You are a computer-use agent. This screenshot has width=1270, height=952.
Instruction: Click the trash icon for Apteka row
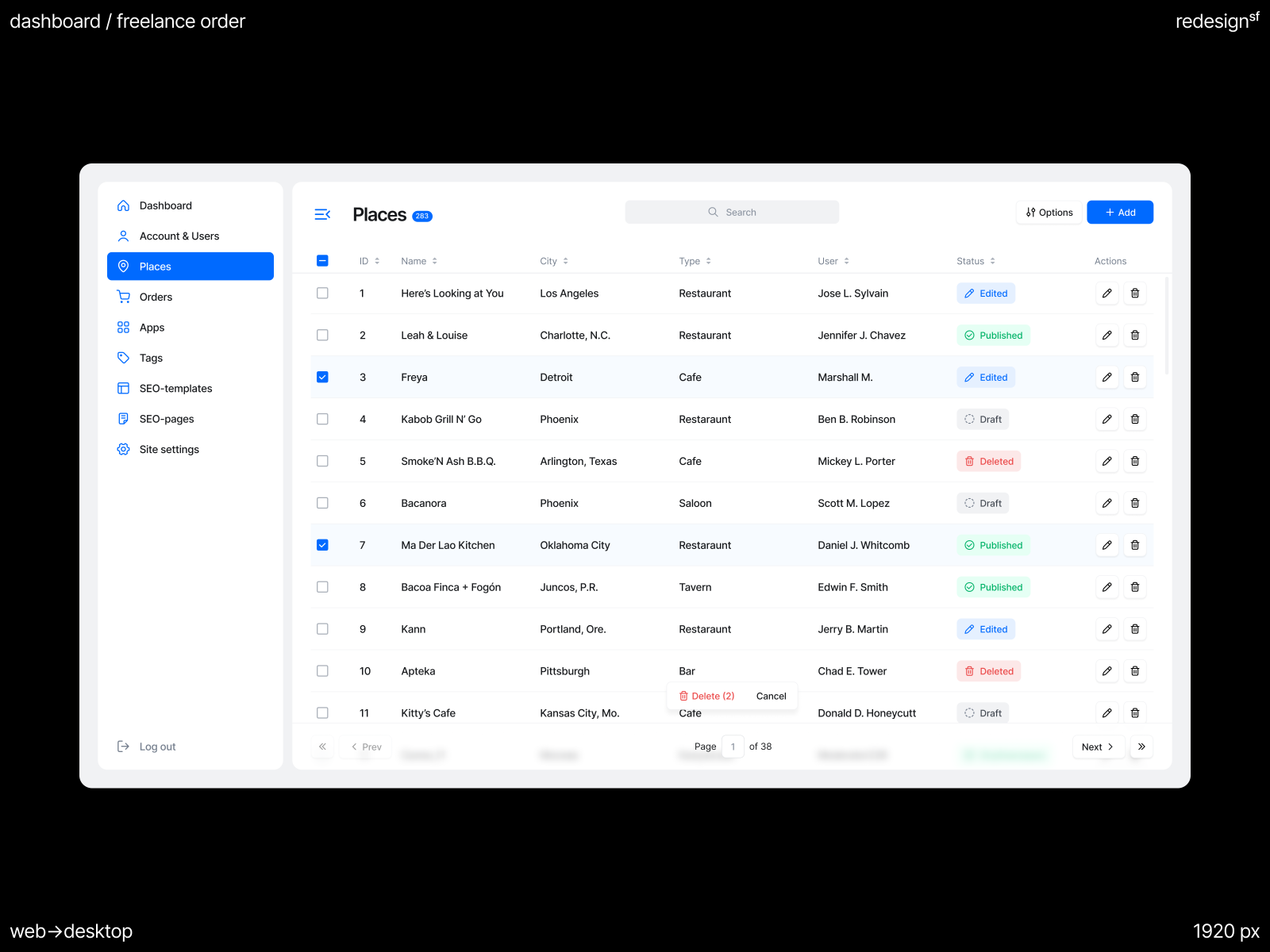point(1135,670)
